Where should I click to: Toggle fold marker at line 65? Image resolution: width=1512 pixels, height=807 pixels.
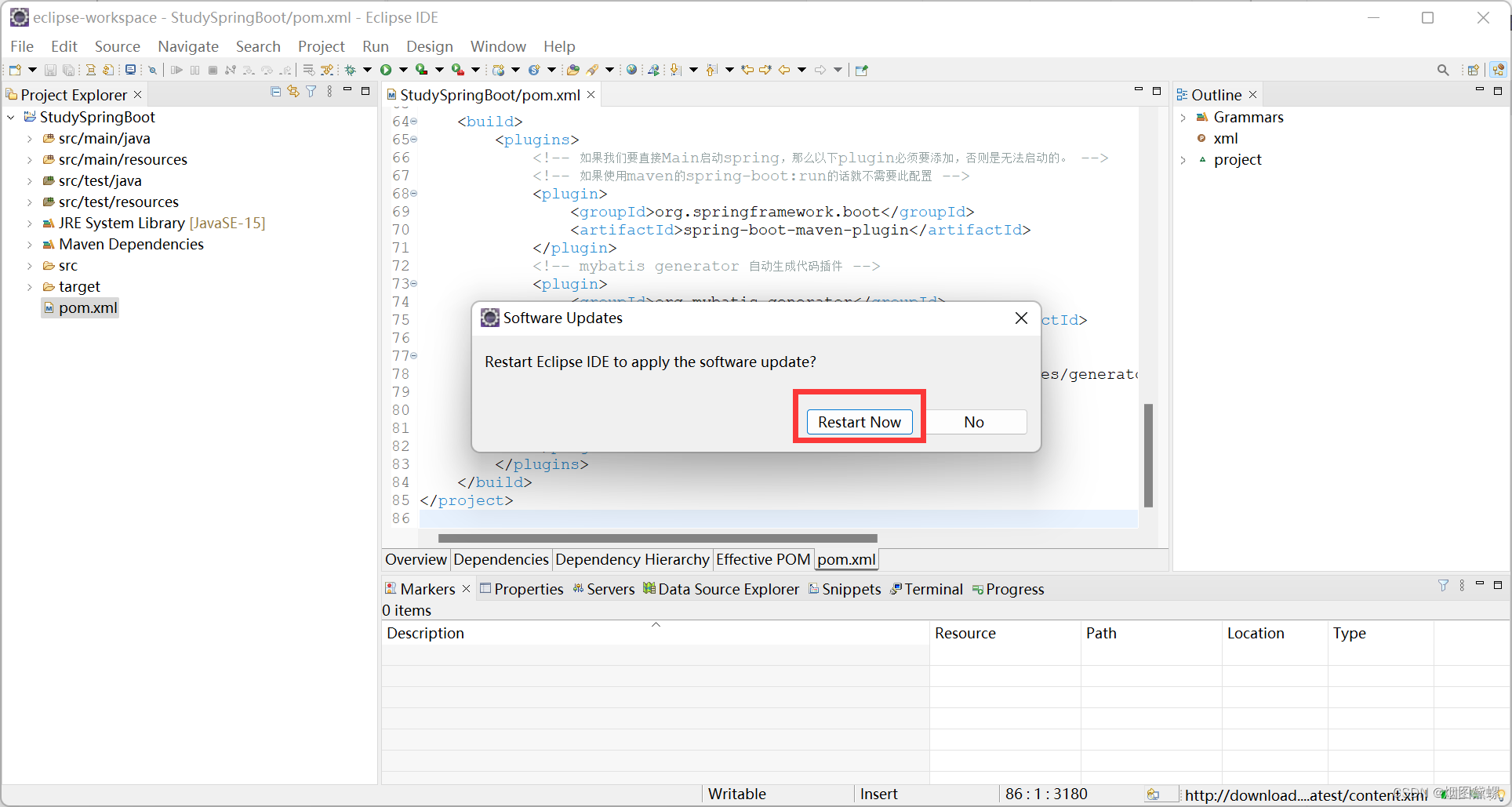[x=414, y=140]
